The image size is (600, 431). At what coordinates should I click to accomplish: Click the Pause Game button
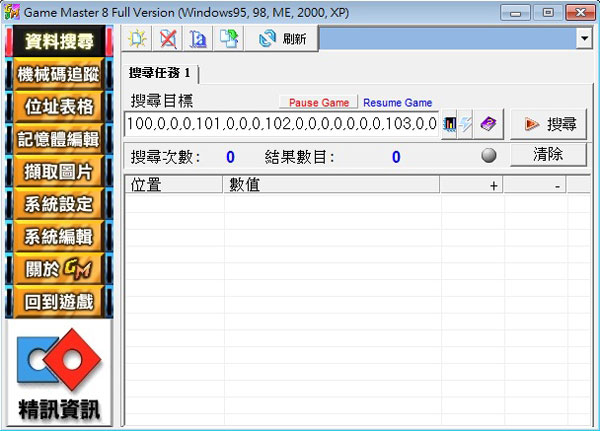tap(318, 103)
